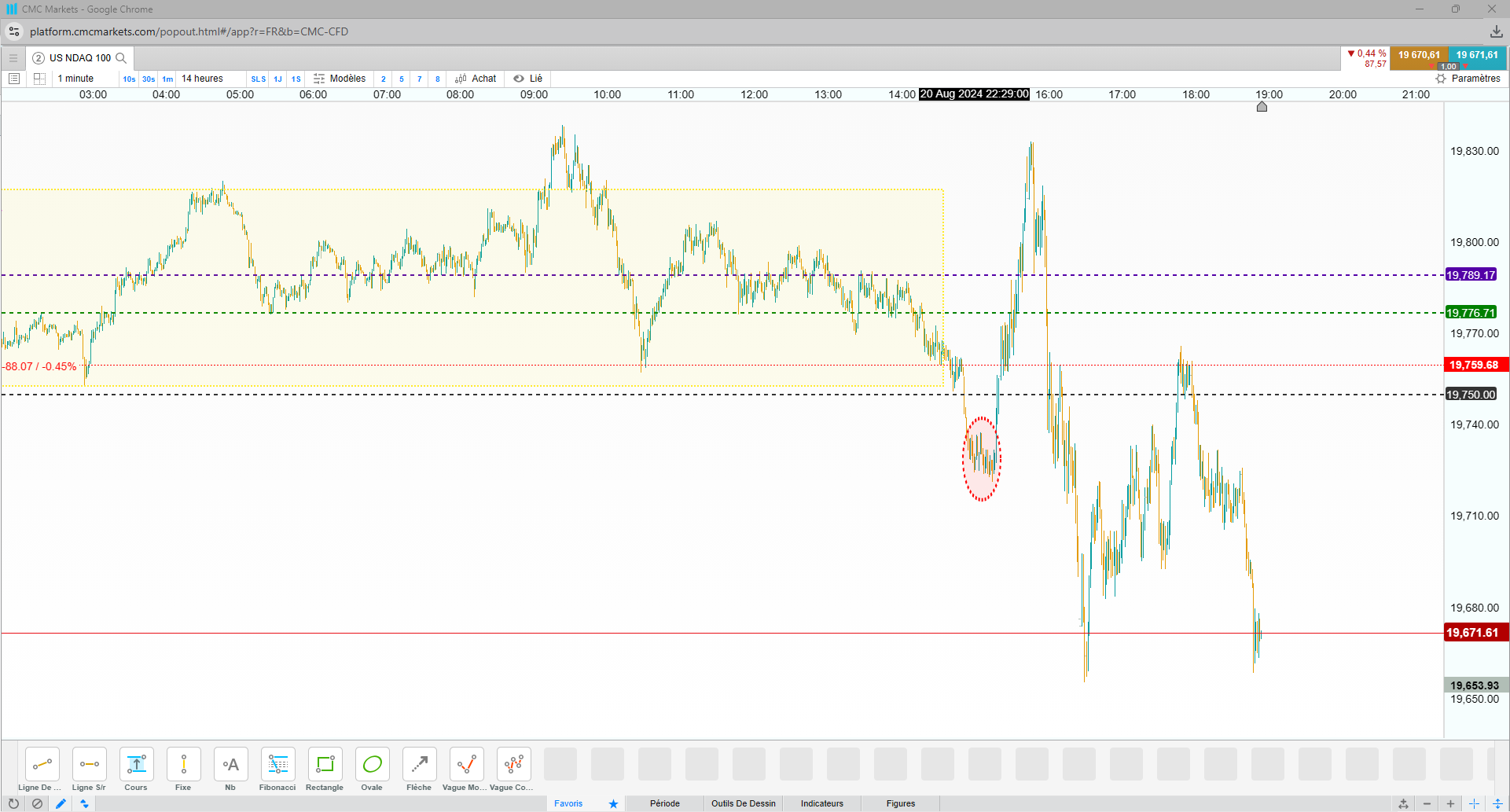Select the Rectangle drawing tool
The width and height of the screenshot is (1510, 812).
pyautogui.click(x=325, y=770)
